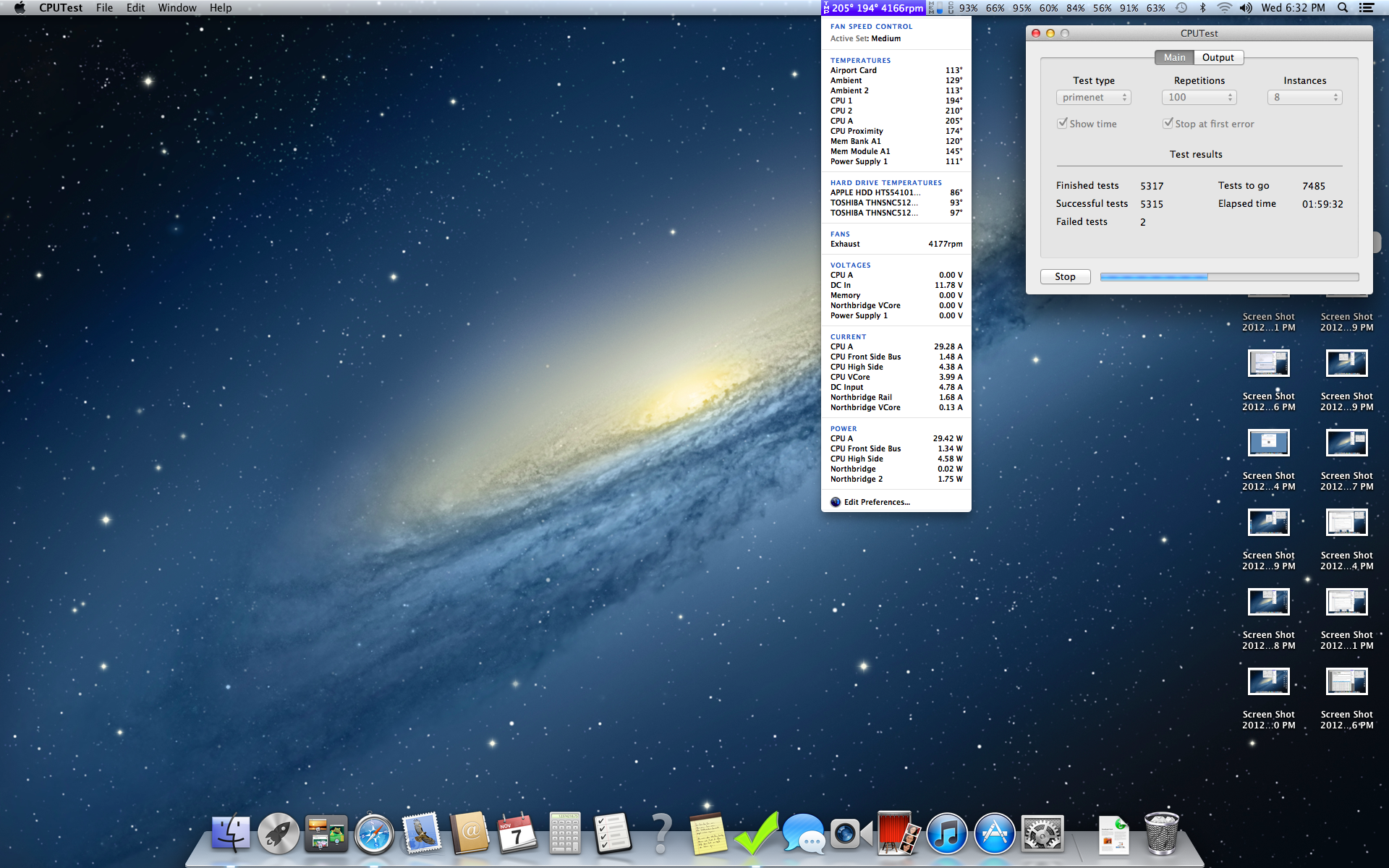Open the Wi-Fi status menu icon
The width and height of the screenshot is (1389, 868).
[x=1224, y=8]
